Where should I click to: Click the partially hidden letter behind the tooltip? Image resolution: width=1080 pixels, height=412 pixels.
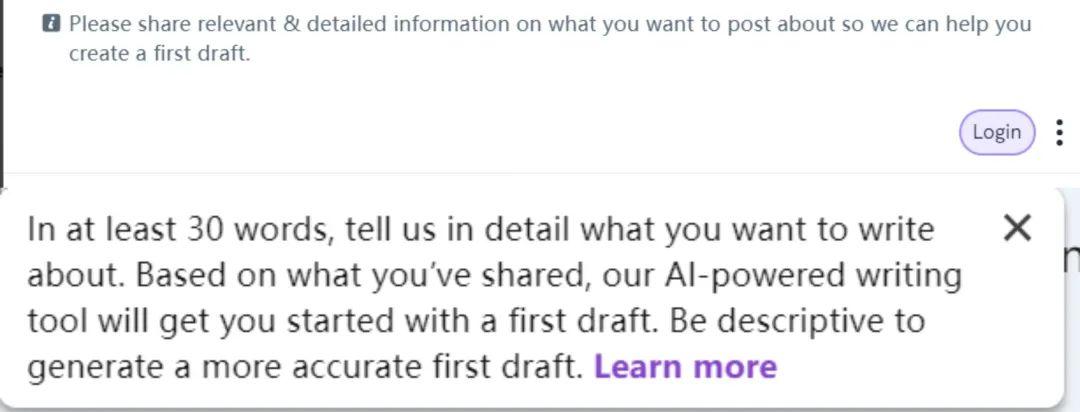tap(1072, 258)
